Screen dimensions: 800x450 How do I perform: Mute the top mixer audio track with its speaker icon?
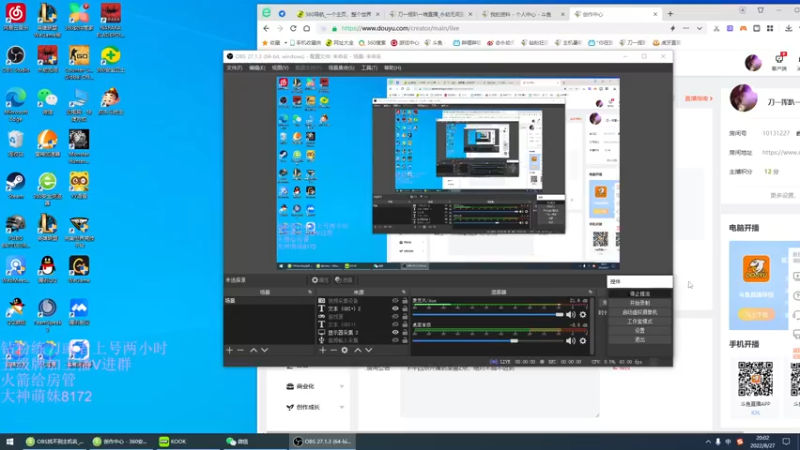pyautogui.click(x=570, y=315)
